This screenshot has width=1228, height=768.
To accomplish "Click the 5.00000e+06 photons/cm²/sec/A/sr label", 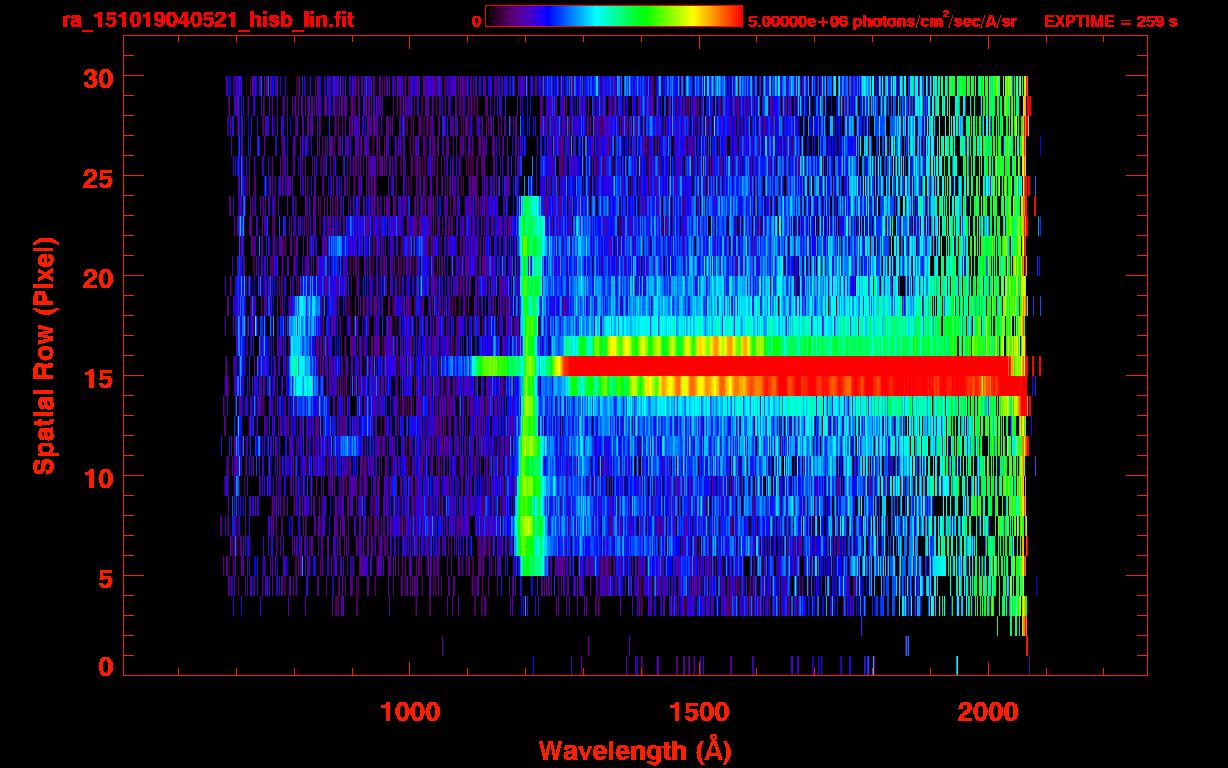I will (x=882, y=20).
